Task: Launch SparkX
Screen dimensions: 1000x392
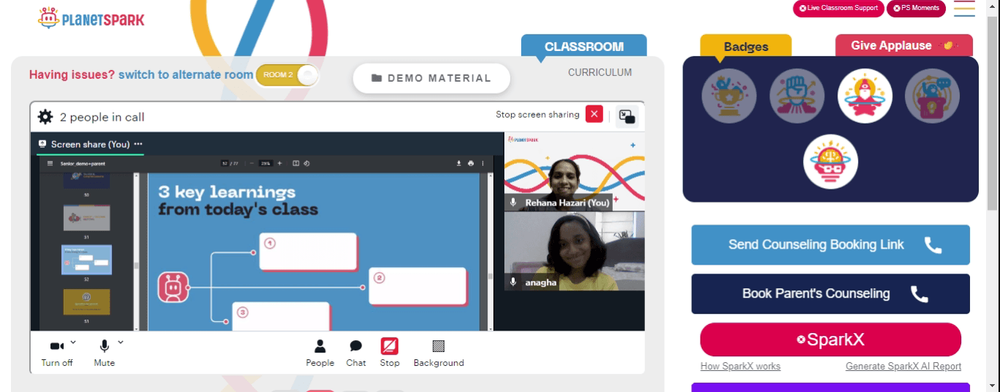Action: click(830, 340)
